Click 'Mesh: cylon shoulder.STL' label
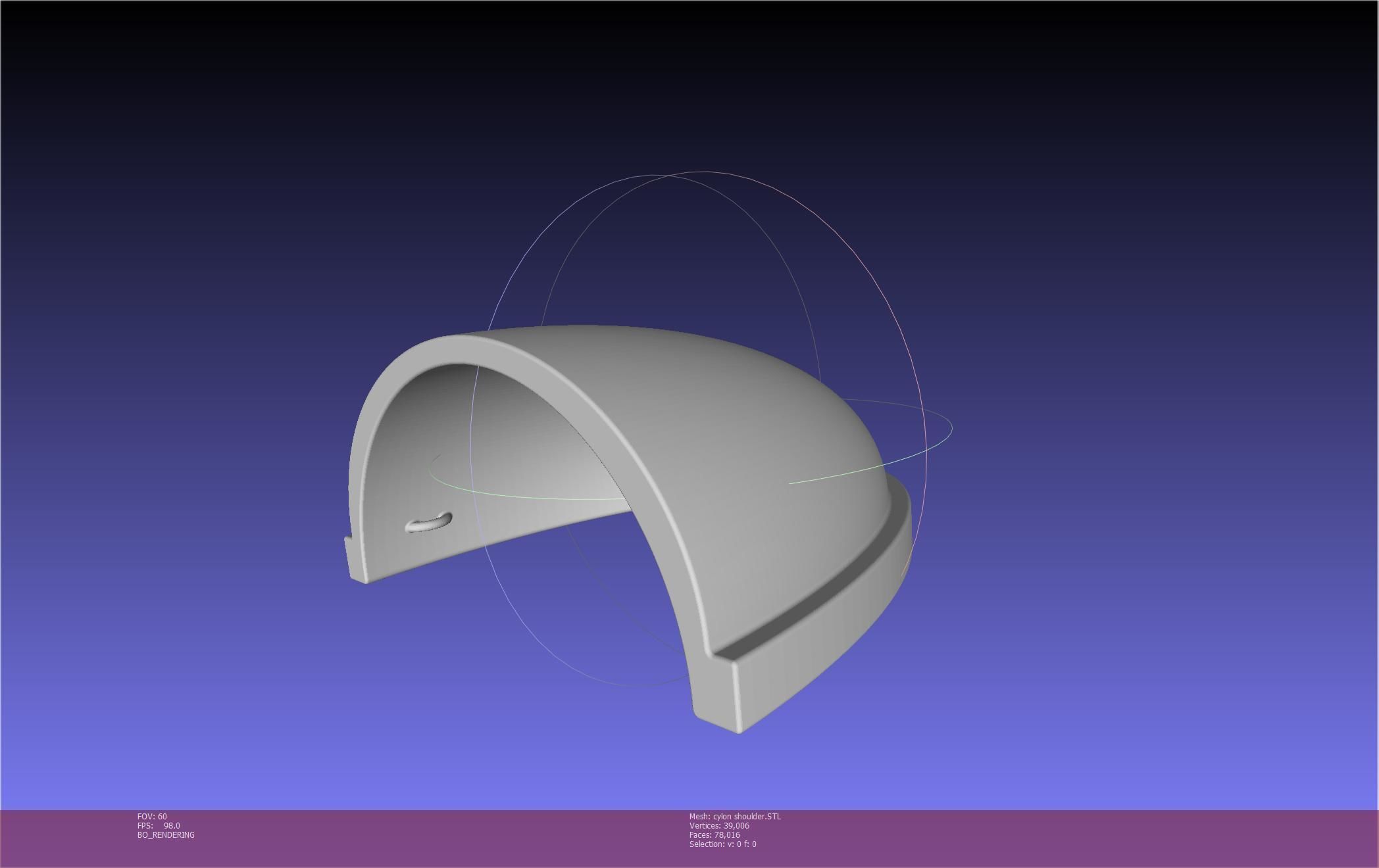Viewport: 1379px width, 868px height. coord(735,817)
